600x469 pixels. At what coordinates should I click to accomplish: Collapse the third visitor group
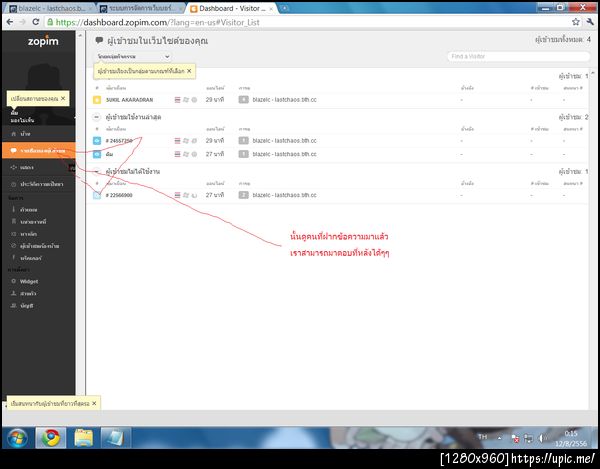click(x=97, y=171)
